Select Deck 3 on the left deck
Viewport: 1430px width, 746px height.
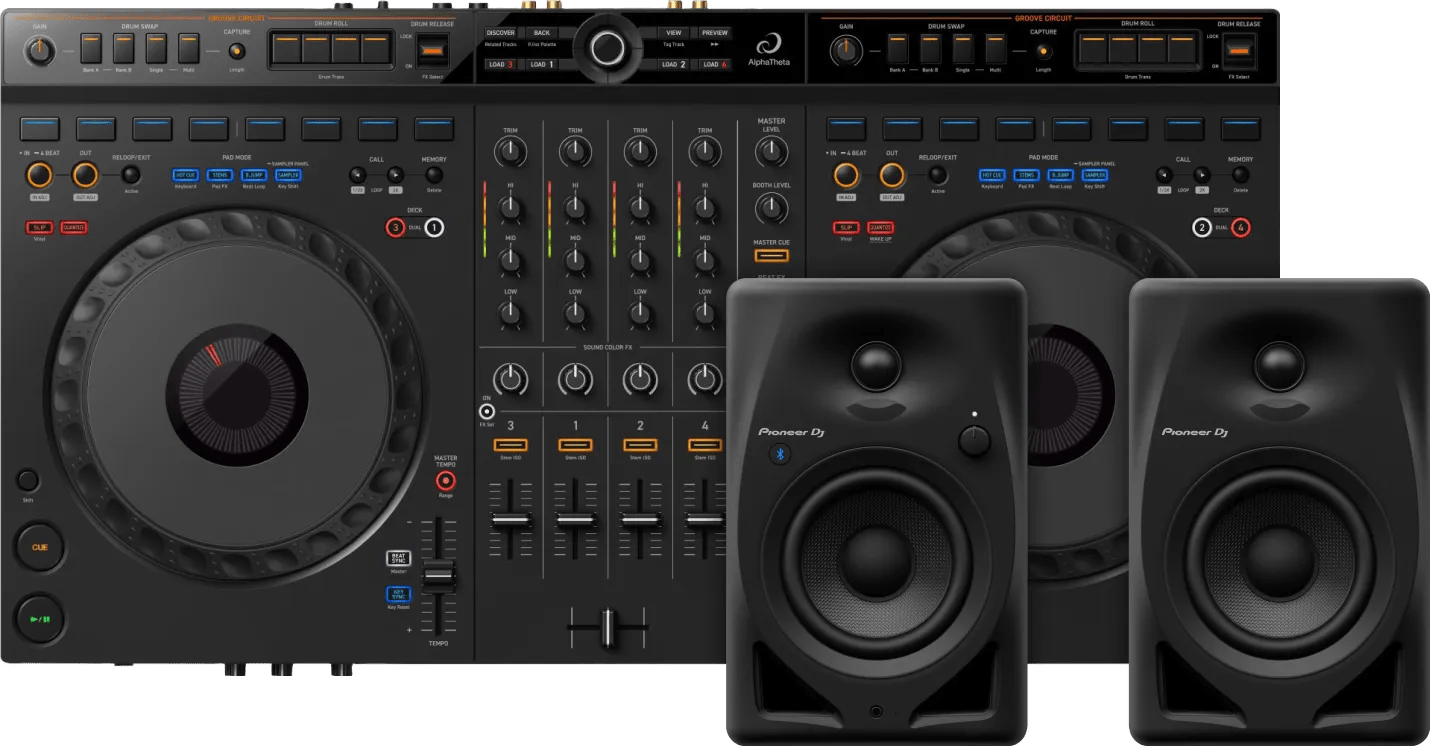point(395,228)
